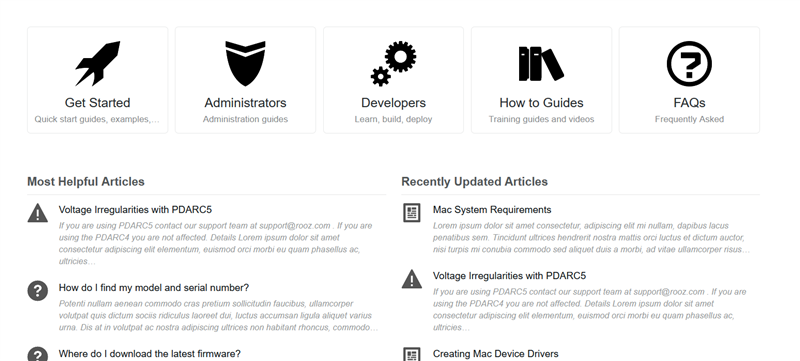Click warning icon beside Voltage Irregularities in Recently Updated
Screen dimensions: 800x361
[412, 279]
